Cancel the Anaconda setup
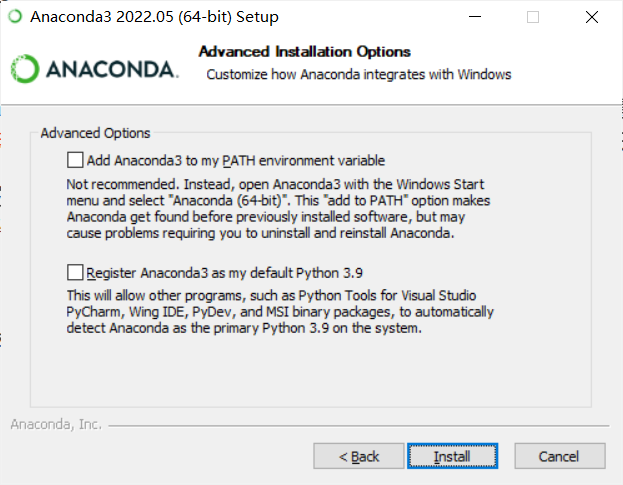 (x=559, y=456)
